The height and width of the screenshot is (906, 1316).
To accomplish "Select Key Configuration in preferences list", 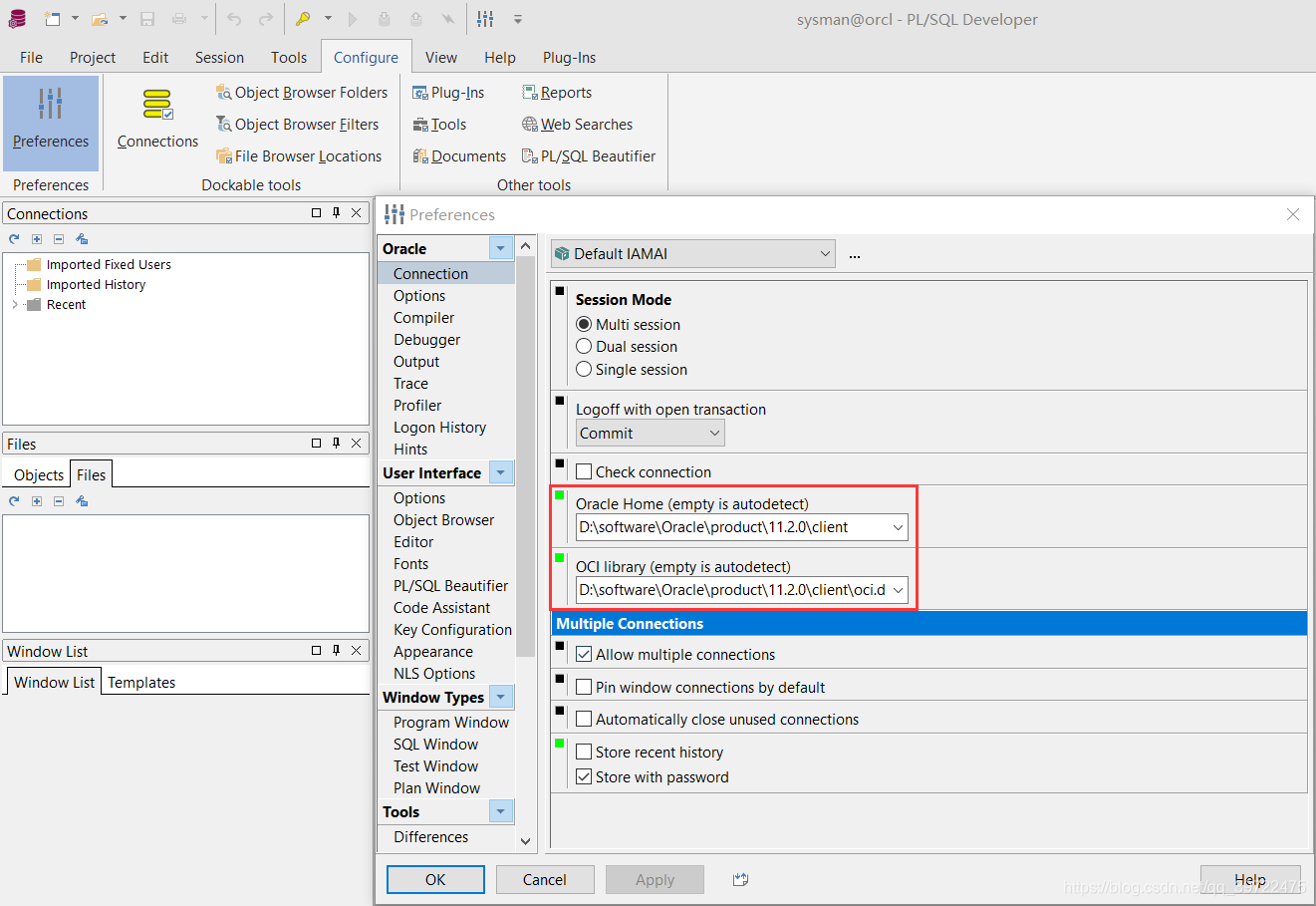I will click(452, 630).
